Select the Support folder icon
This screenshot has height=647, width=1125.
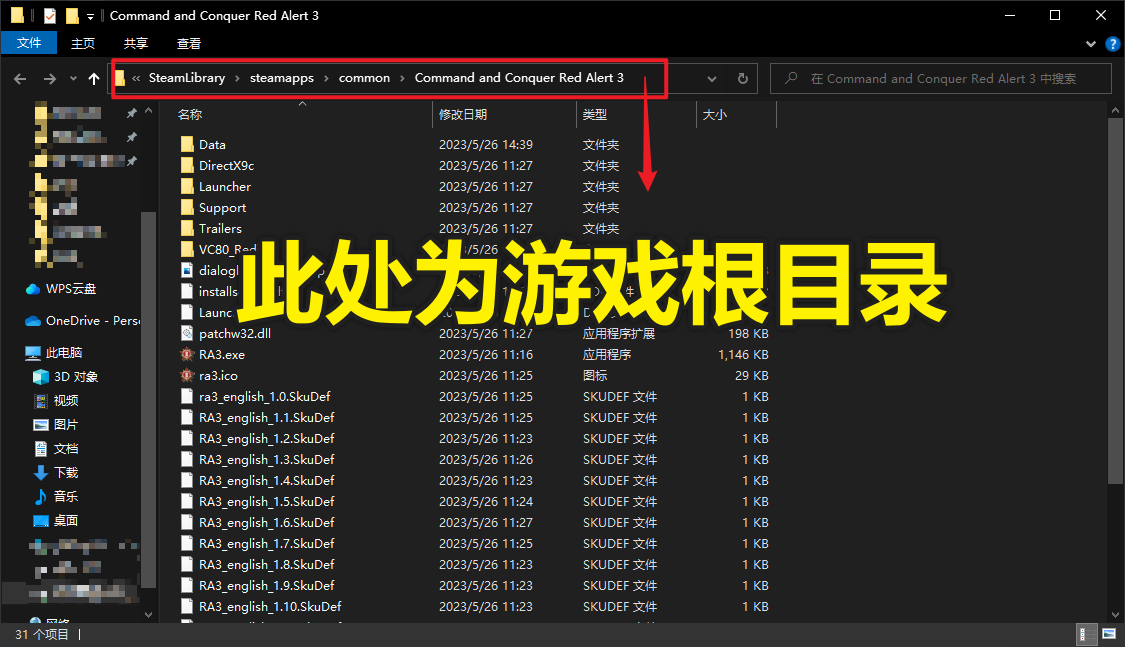click(x=187, y=207)
